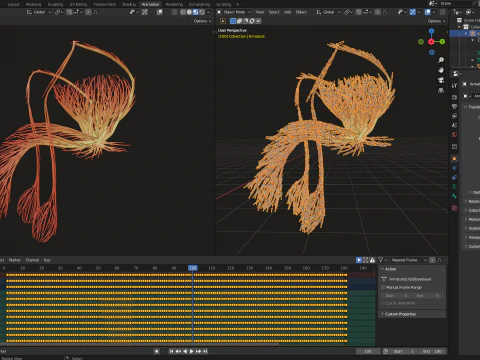Toggle use preview range clock icon
The image size is (480, 360).
pyautogui.click(x=386, y=351)
